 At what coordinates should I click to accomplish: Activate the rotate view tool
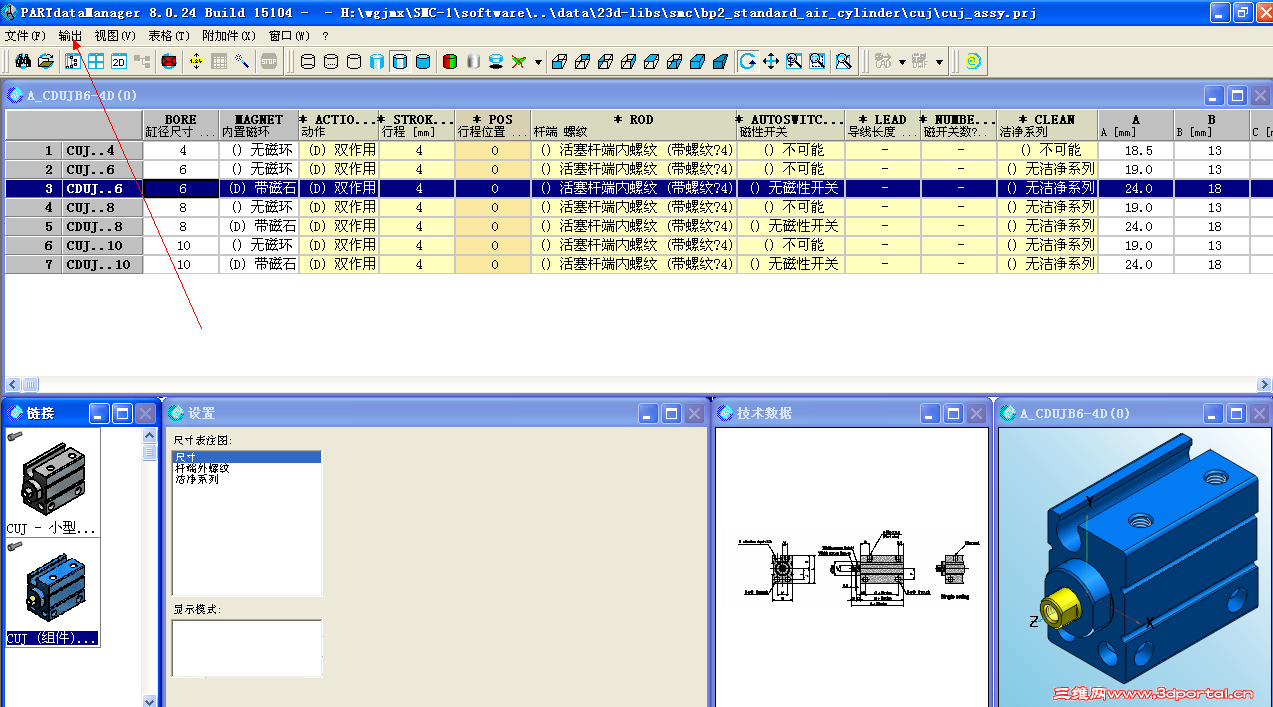tap(747, 61)
